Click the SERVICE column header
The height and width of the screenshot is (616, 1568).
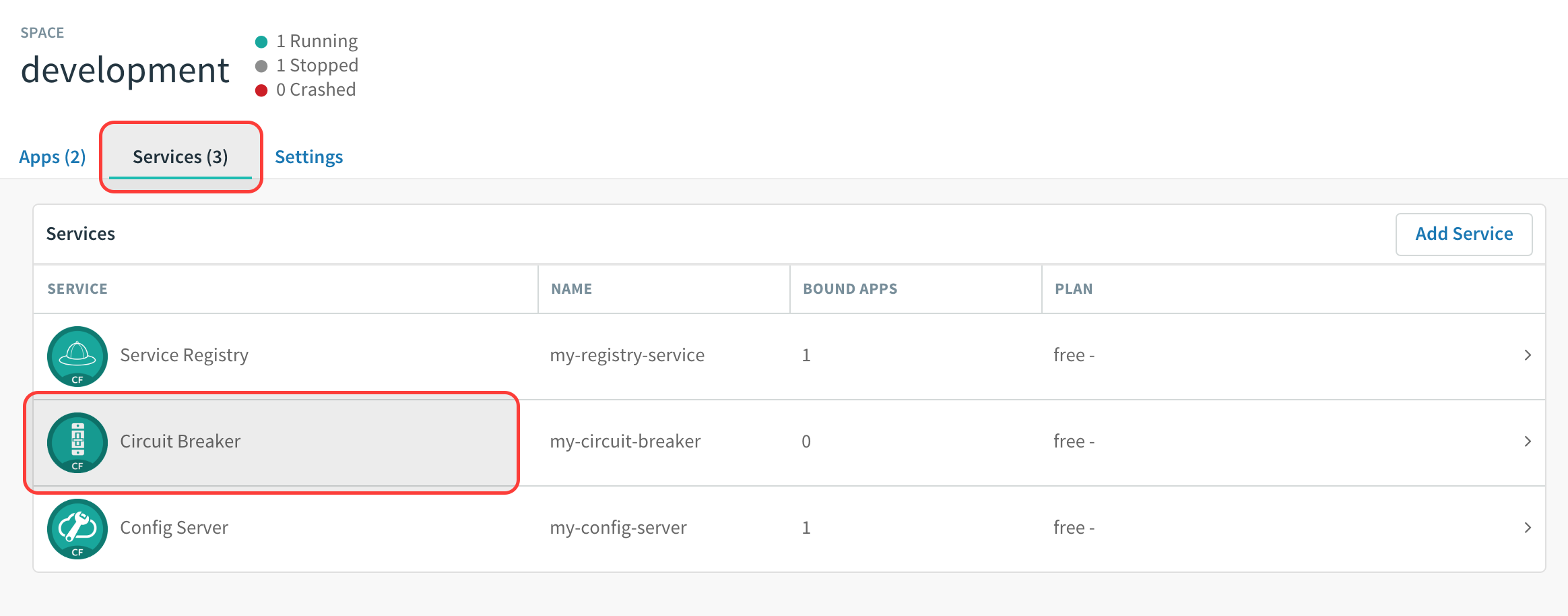(x=77, y=289)
